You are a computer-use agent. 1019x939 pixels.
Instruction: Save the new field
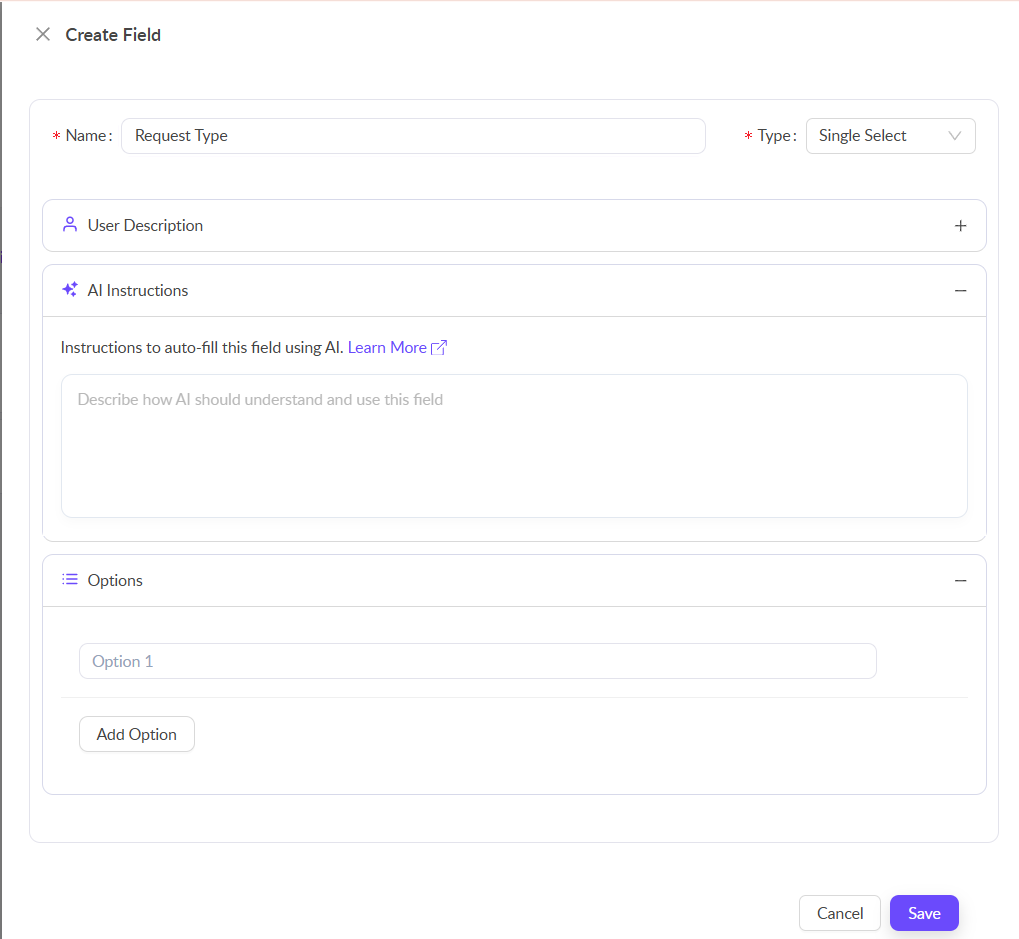coord(924,913)
